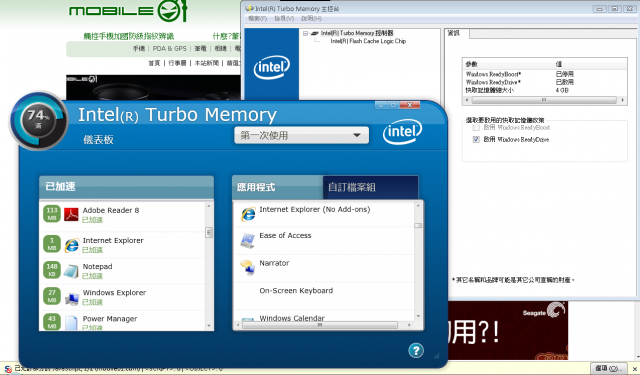Uncheck the Windows ReadyDrive checkbox

click(476, 140)
